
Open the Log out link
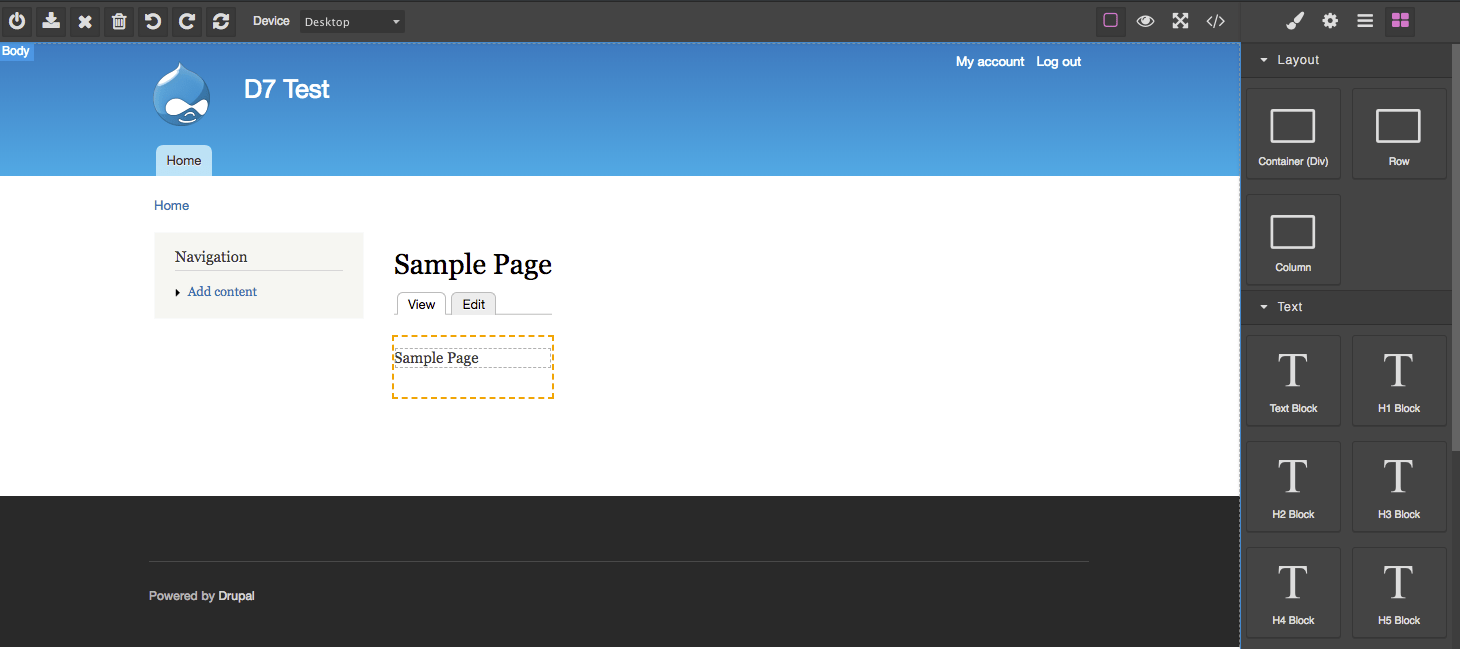1058,61
